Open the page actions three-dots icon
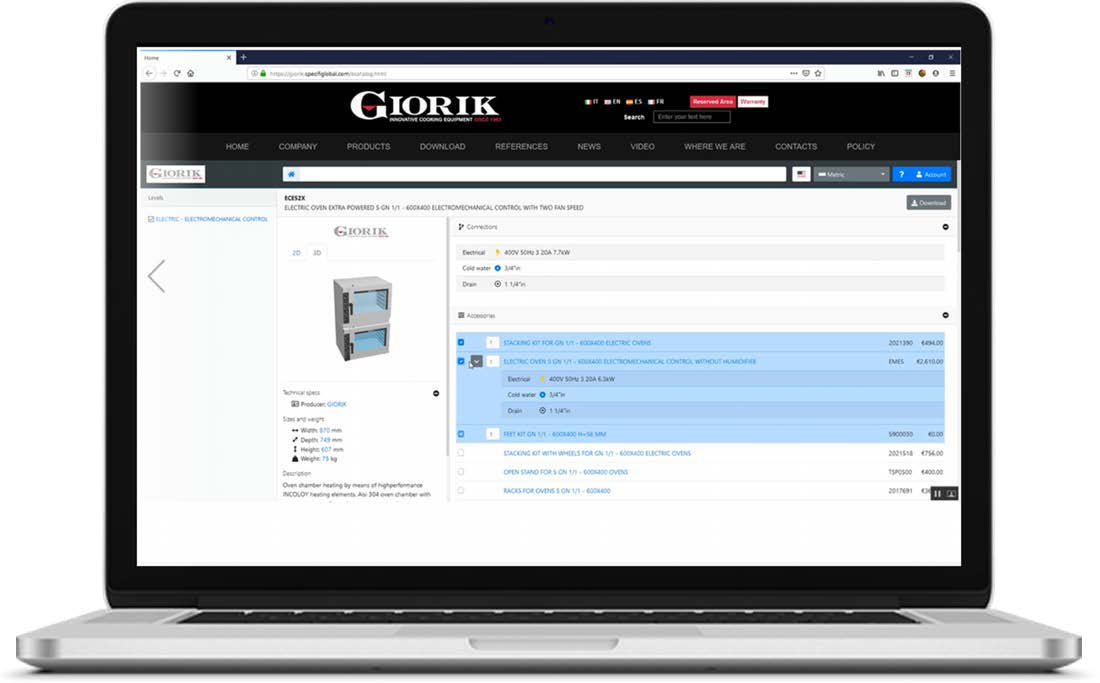Screen dimensions: 1100x683 [793, 73]
